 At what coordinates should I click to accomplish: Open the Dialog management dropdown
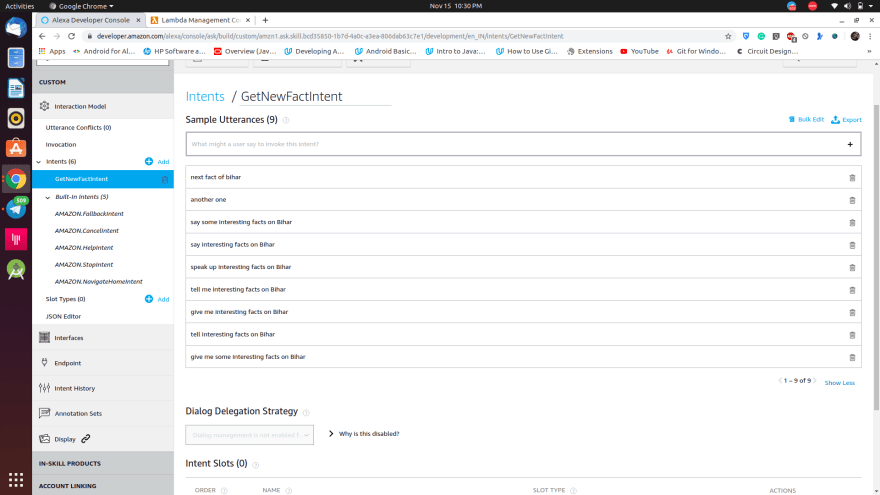(x=249, y=435)
